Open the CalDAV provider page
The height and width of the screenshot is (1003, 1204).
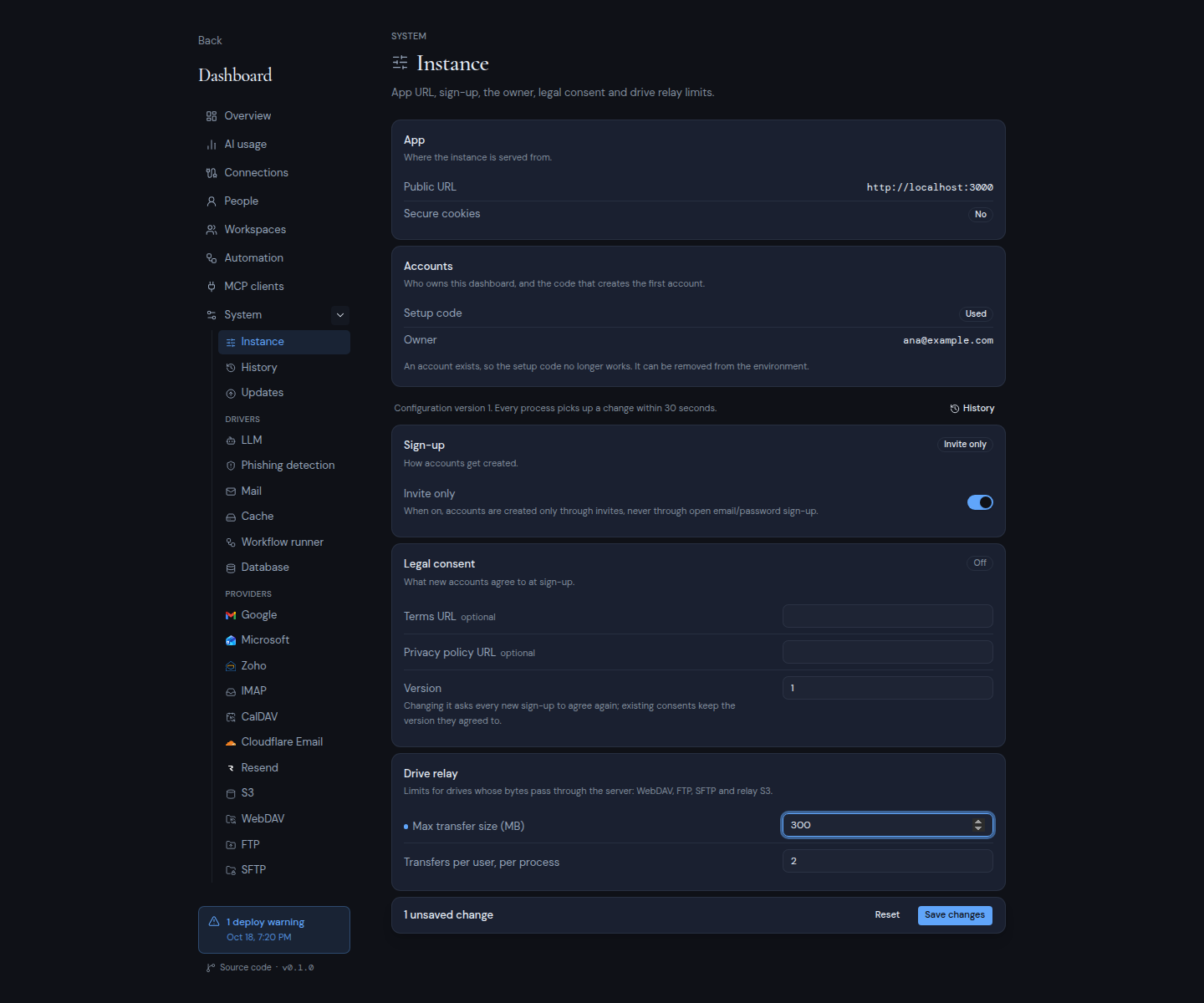[284, 717]
